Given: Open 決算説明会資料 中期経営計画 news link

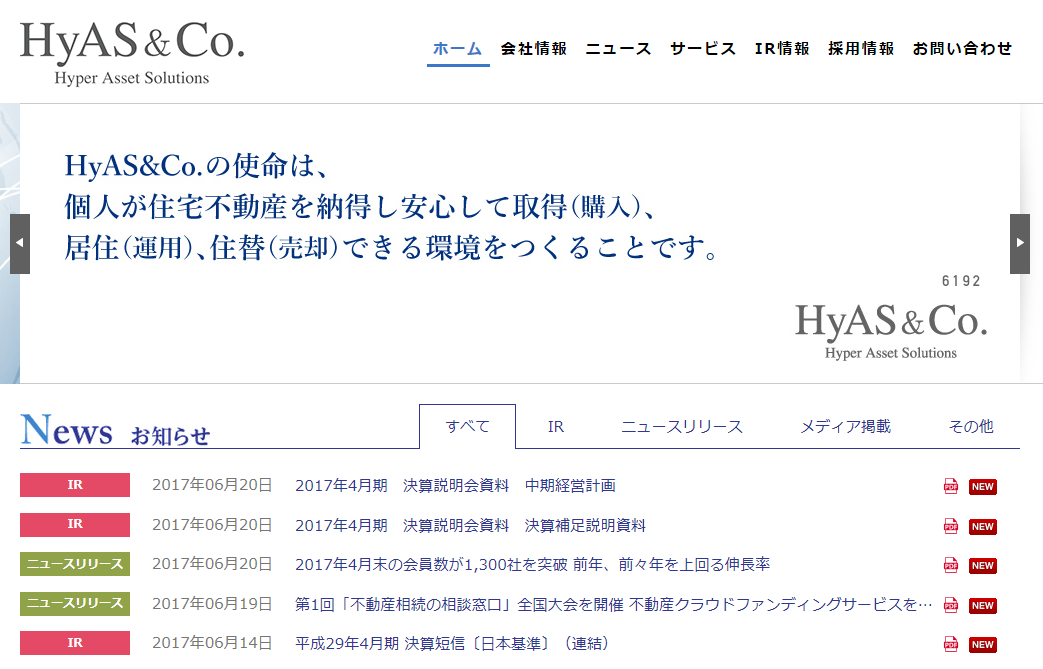Looking at the screenshot, I should tap(455, 486).
